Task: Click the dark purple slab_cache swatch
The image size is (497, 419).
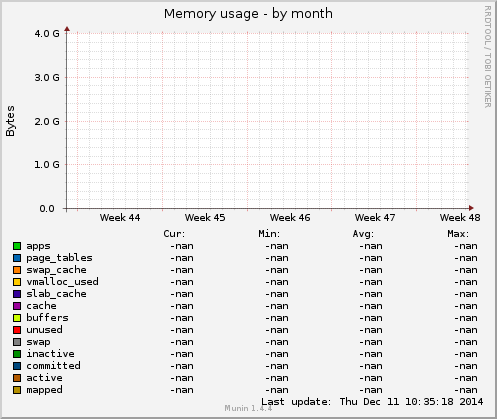Action: tap(17, 294)
